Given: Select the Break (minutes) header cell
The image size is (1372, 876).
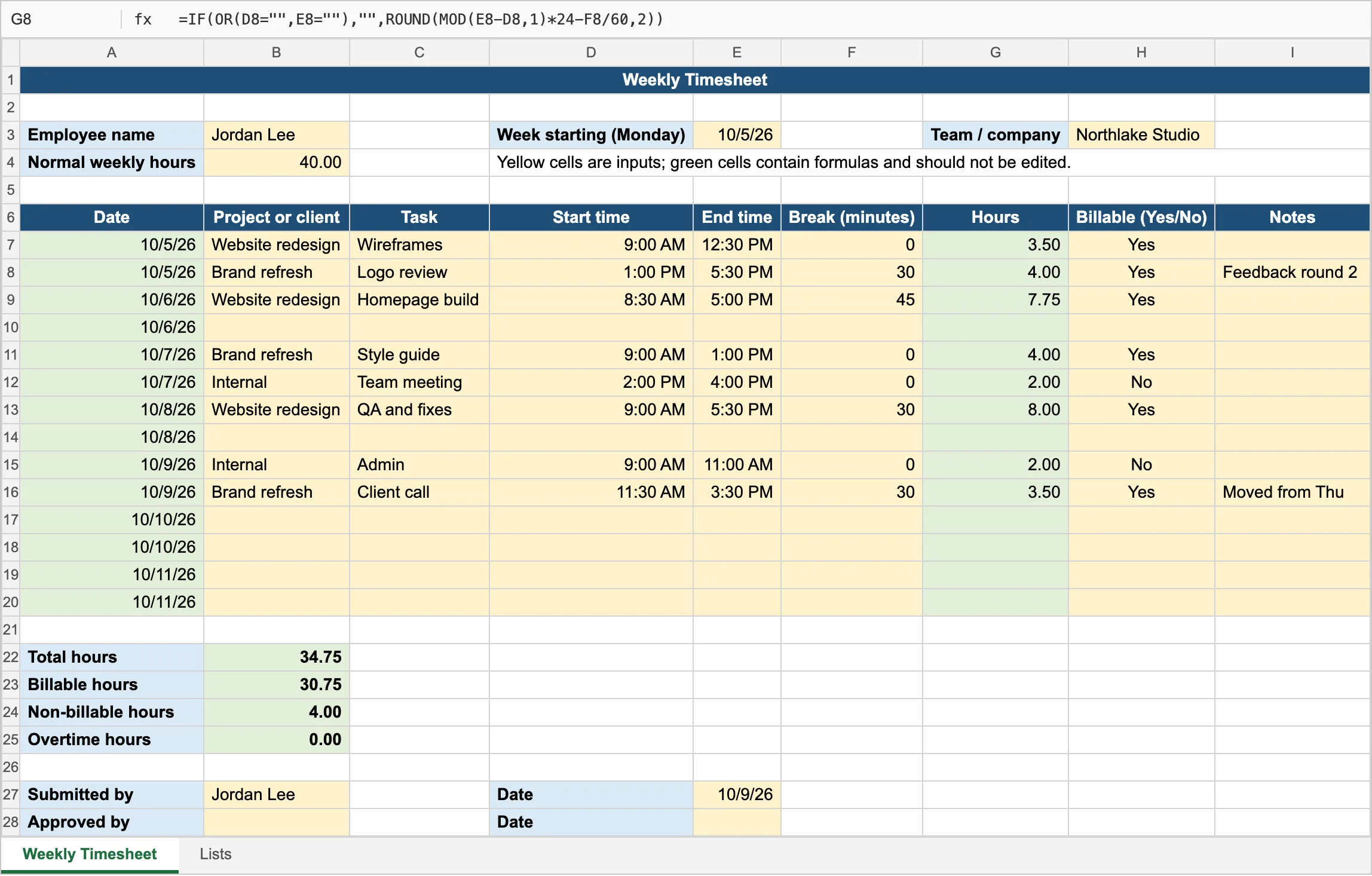Looking at the screenshot, I should click(852, 218).
